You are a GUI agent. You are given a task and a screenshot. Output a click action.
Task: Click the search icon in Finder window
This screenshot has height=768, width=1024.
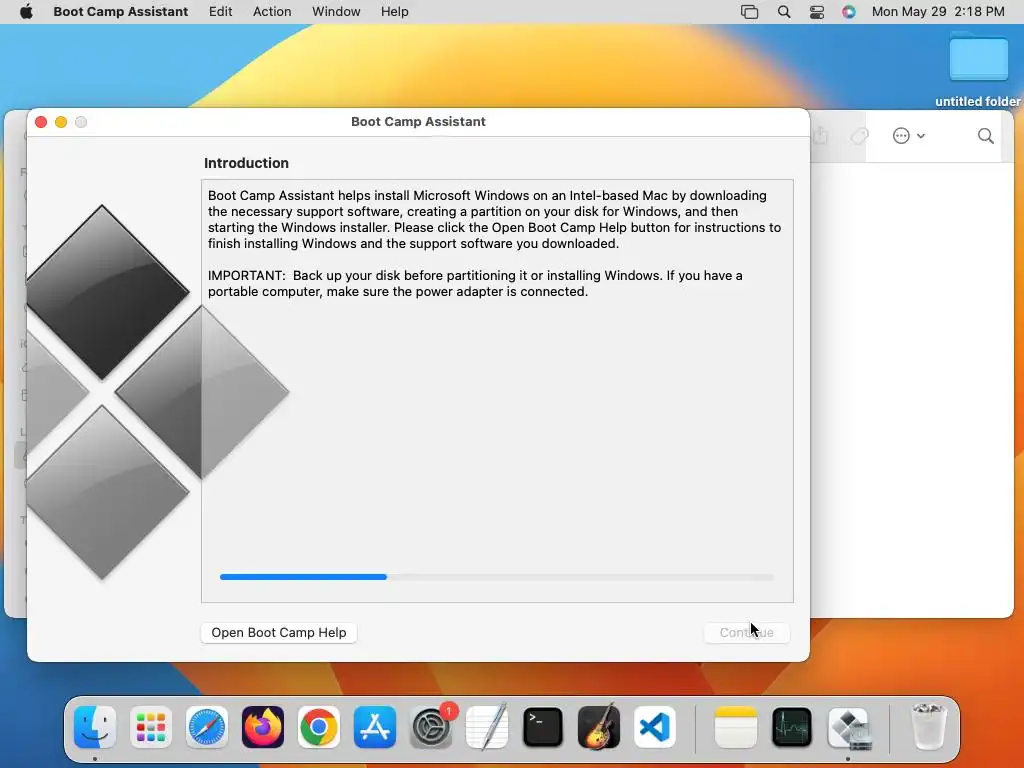985,136
